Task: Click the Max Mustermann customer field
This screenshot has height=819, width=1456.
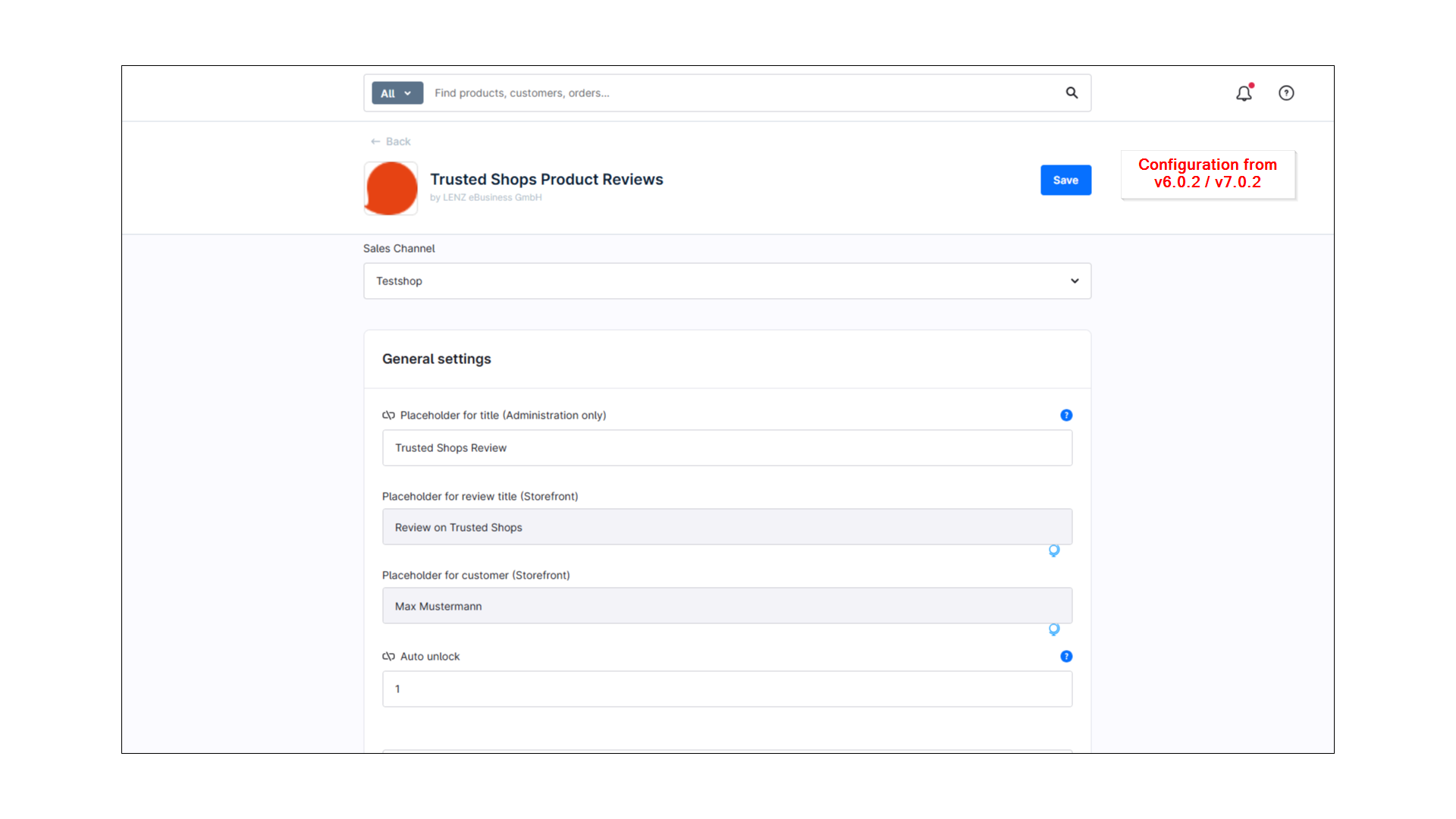Action: tap(727, 606)
